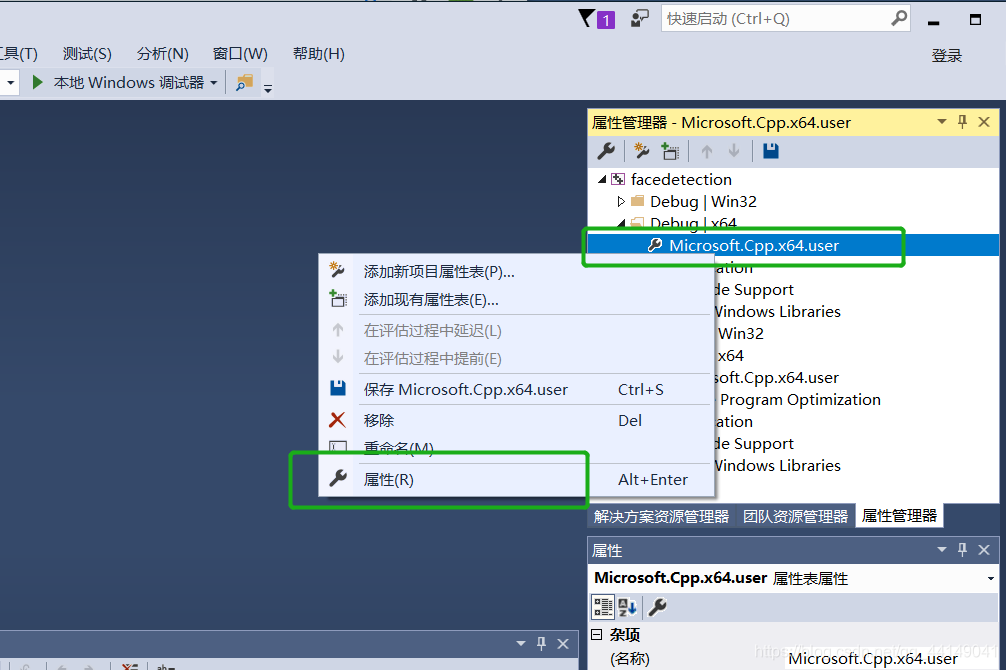Select the Whole Program Optimization tree item

(x=800, y=400)
